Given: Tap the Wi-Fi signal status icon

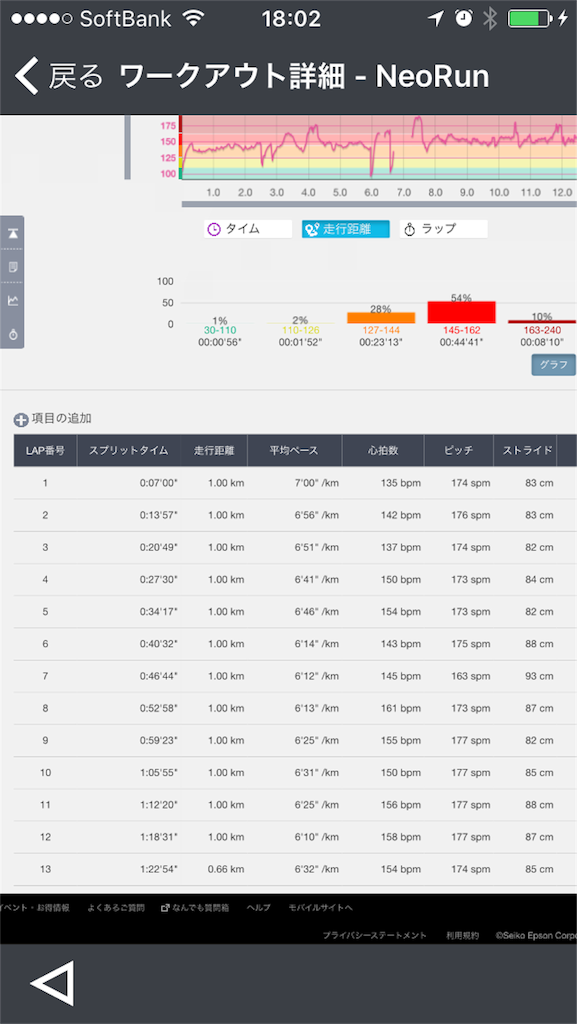Looking at the screenshot, I should [x=193, y=19].
